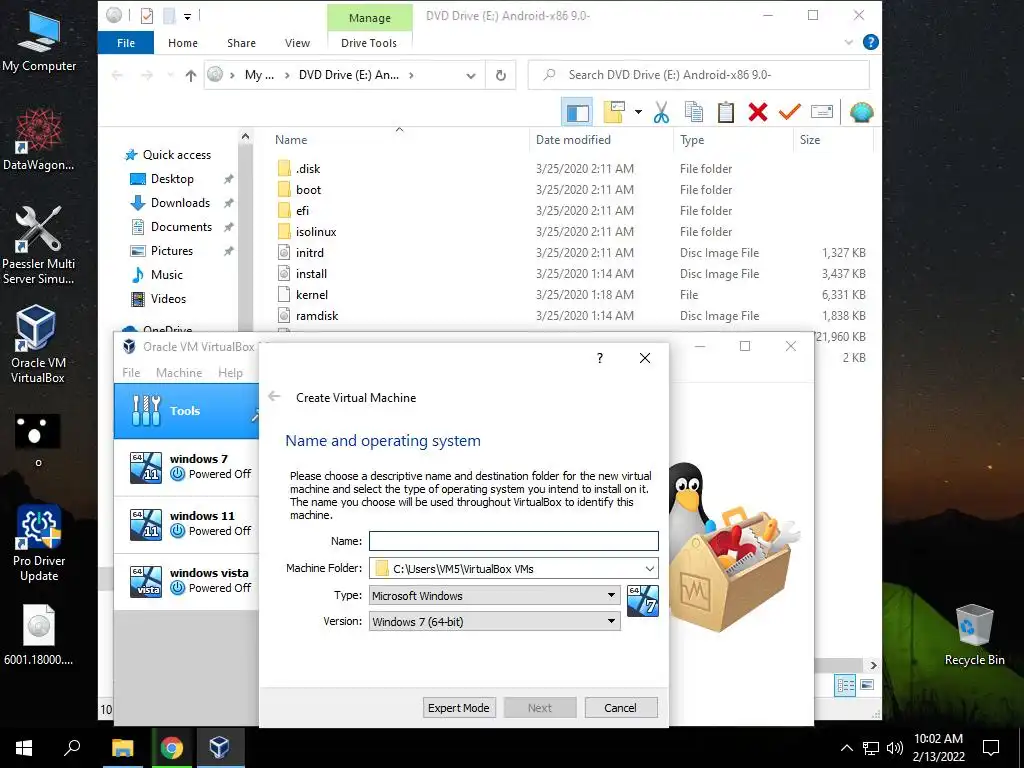
Task: Switch to details view icon in Explorer
Action: coord(845,685)
